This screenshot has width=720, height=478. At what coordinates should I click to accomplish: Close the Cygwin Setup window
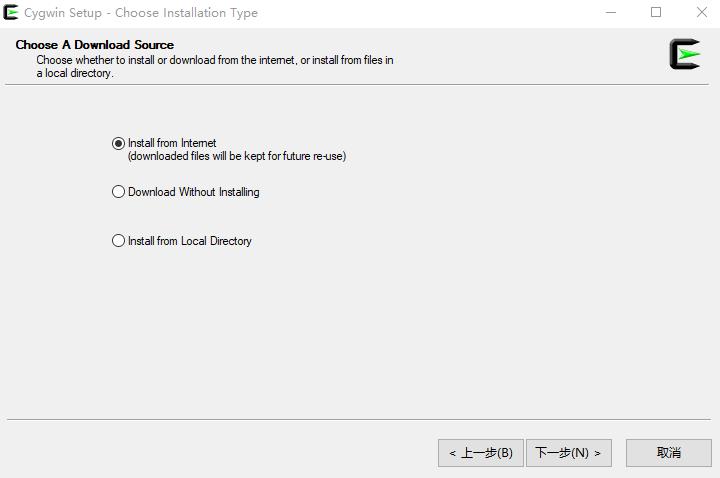(x=701, y=12)
